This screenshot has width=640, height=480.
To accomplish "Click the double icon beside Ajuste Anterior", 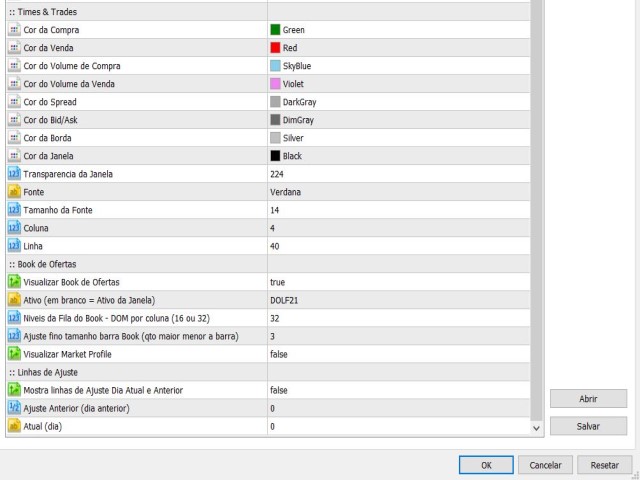I will click(14, 408).
